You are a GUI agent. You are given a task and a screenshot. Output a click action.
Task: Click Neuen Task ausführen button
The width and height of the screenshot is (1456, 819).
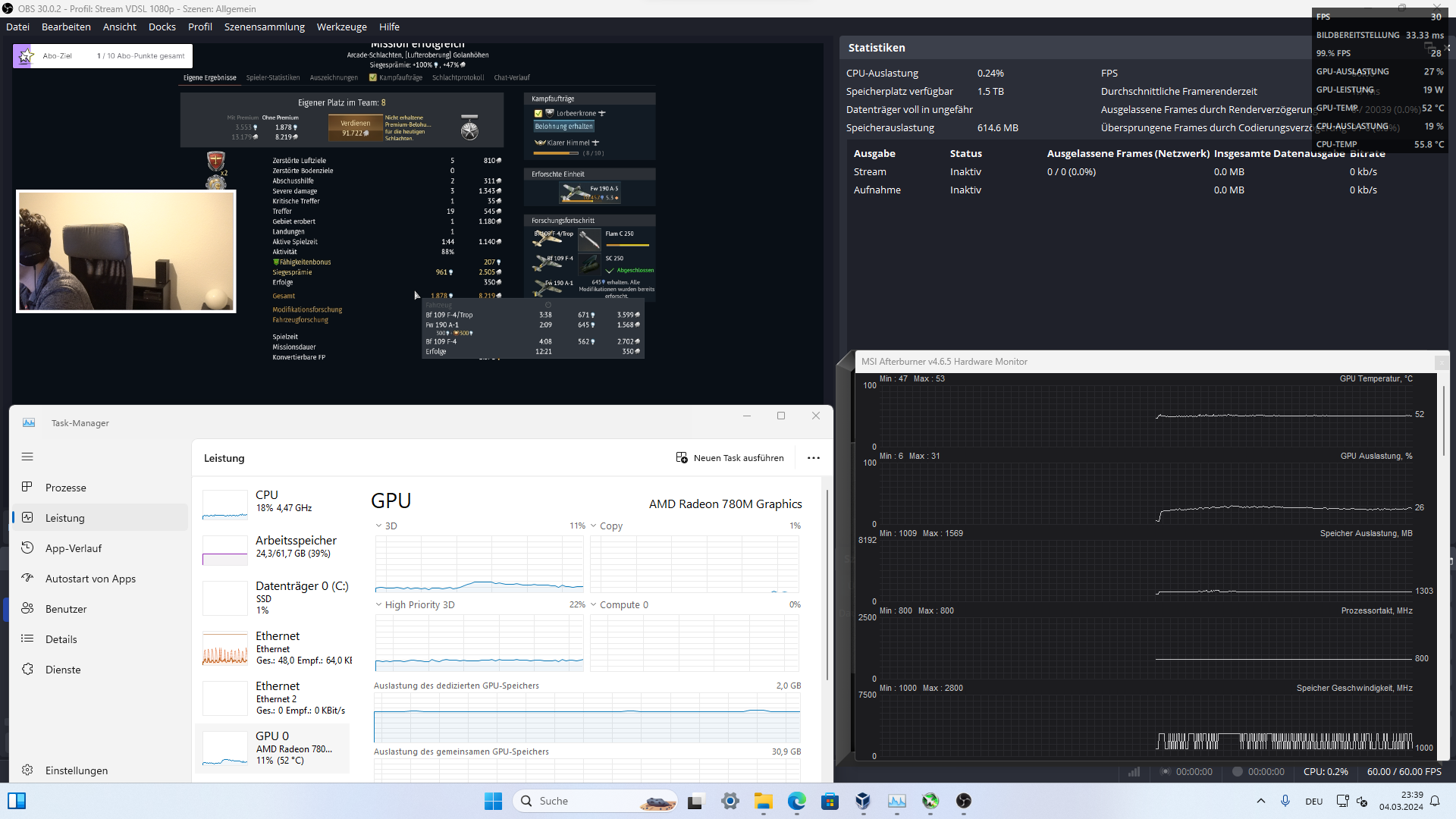point(730,458)
